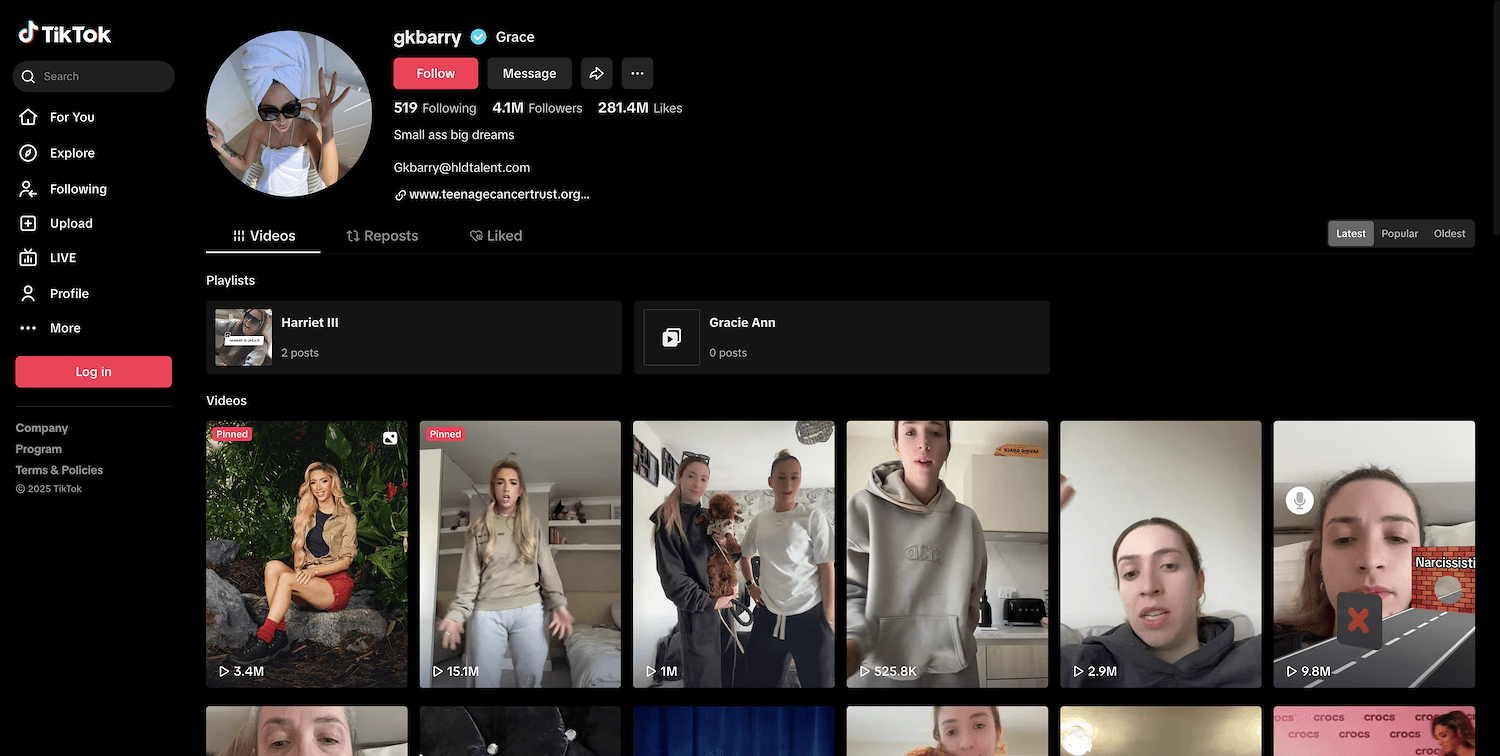The height and width of the screenshot is (756, 1500).
Task: Open Following in the sidebar
Action: 77,189
